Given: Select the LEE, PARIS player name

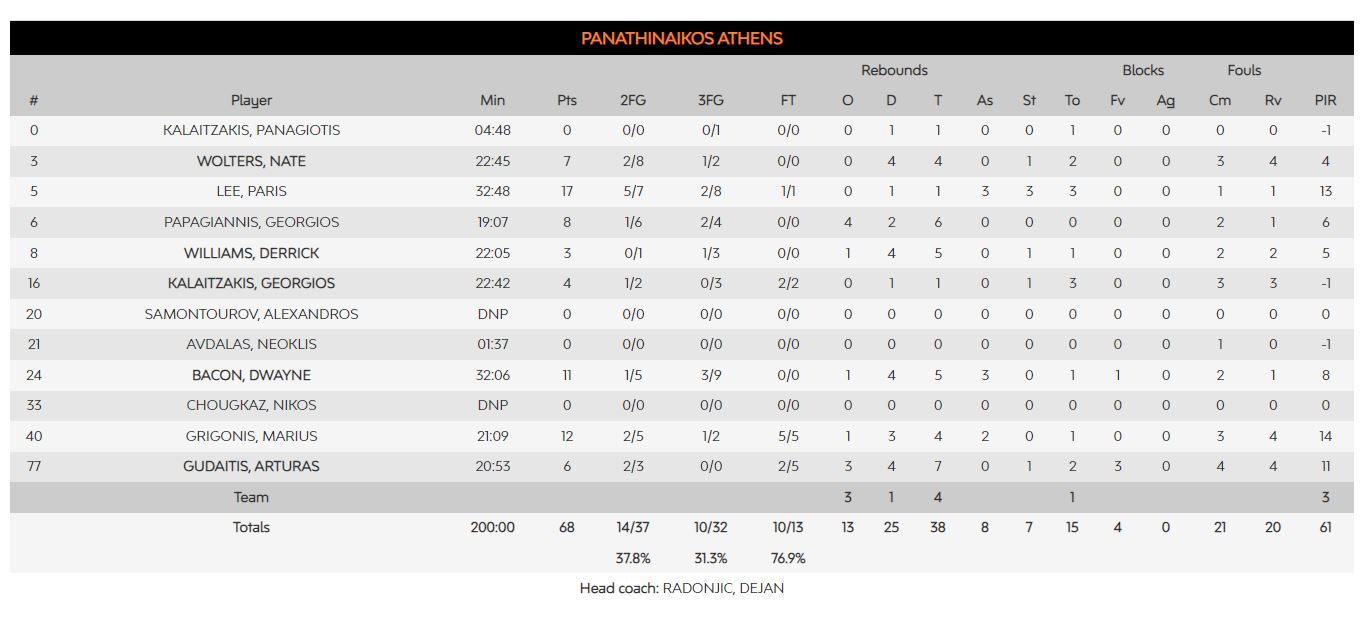Looking at the screenshot, I should click(251, 191).
